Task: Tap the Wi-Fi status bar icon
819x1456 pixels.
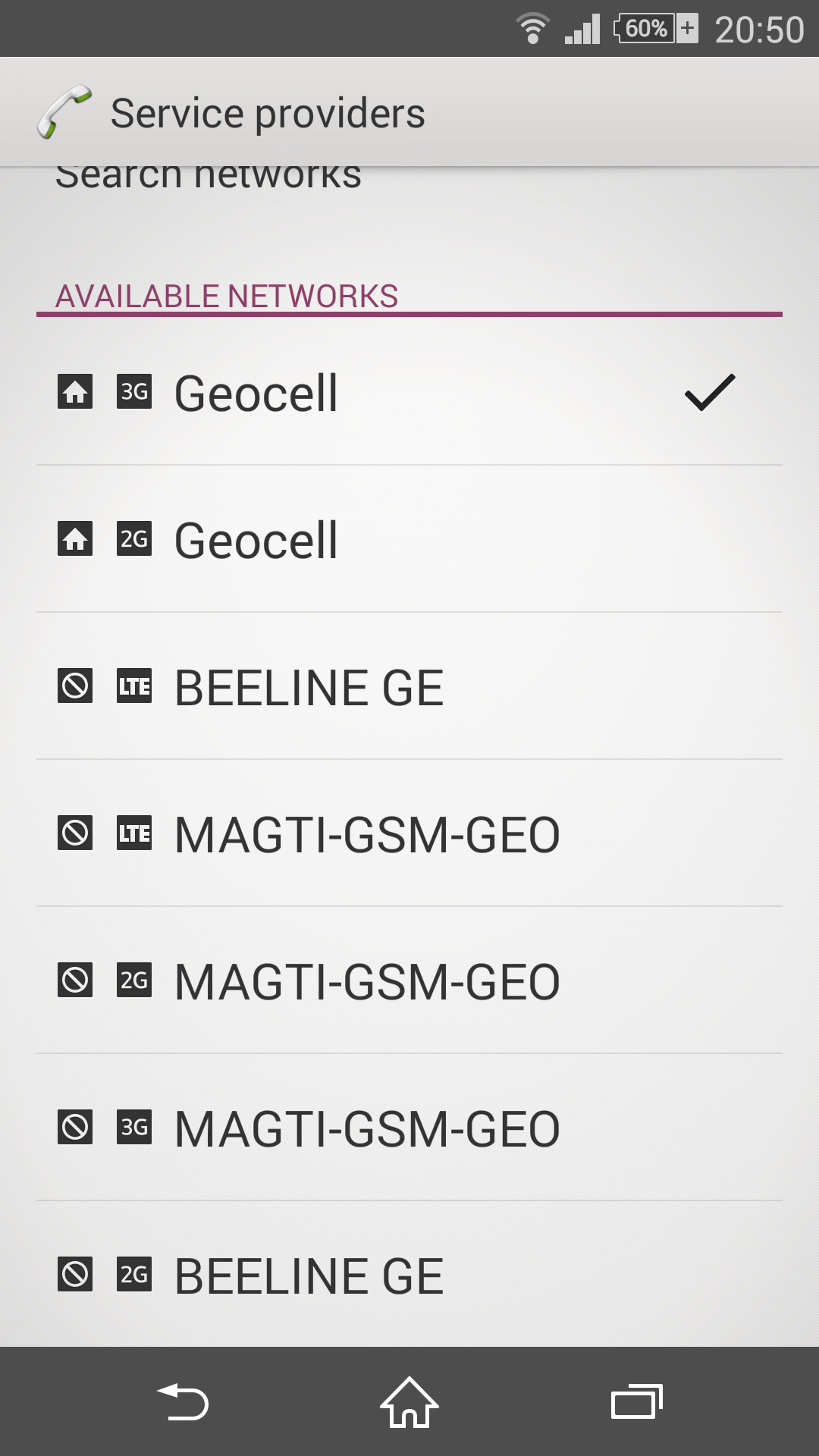Action: coord(532,29)
